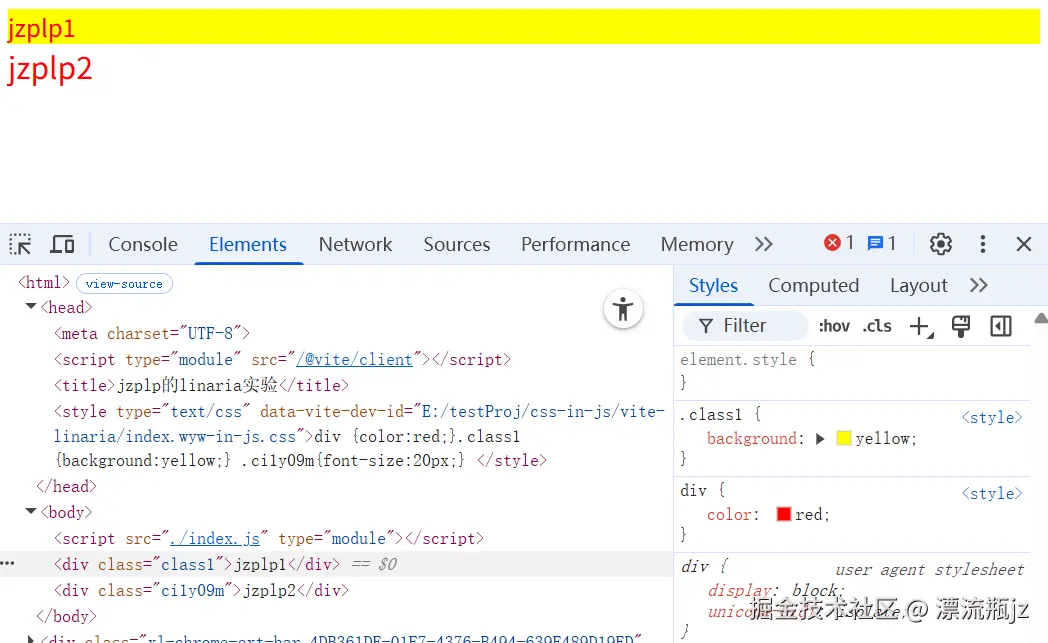Screen dimensions: 1048x643
Task: Toggle element classes with .cls button
Action: [876, 326]
